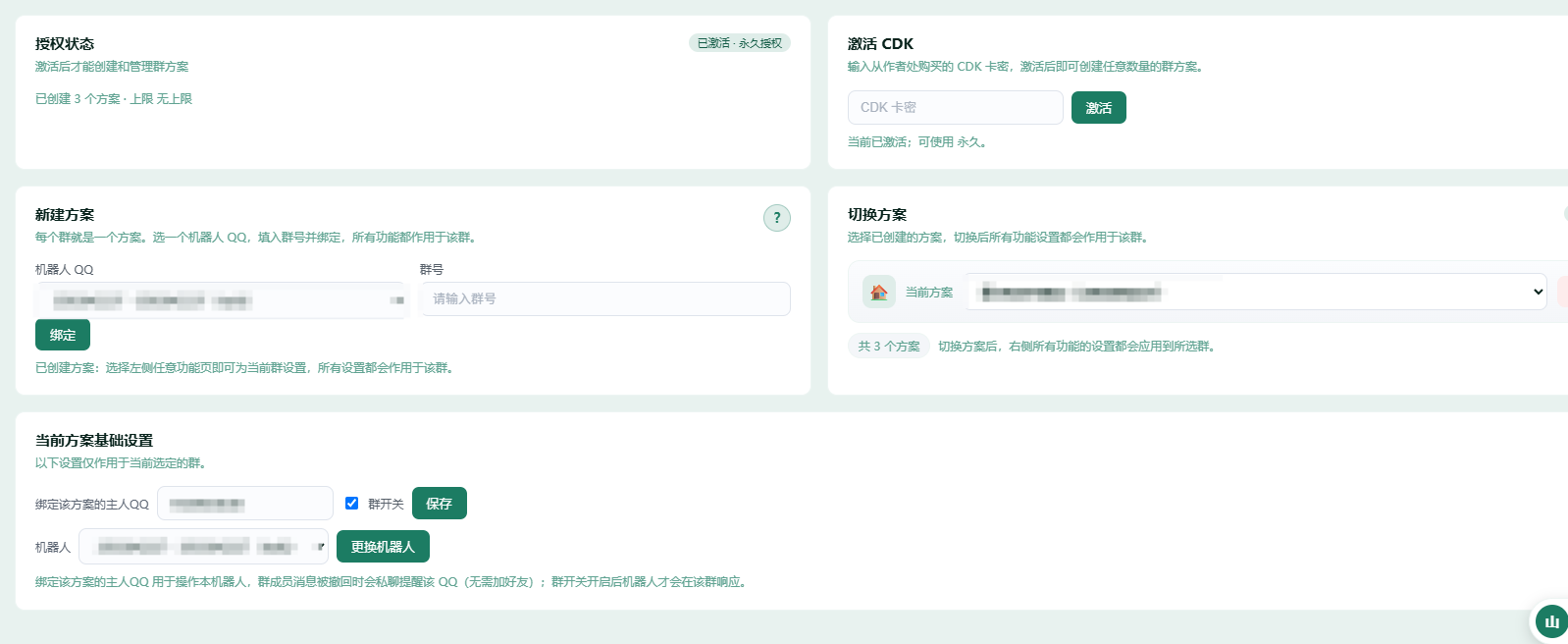This screenshot has width=1568, height=644.
Task: Click the 新建方案 heading
Action: pyautogui.click(x=65, y=215)
